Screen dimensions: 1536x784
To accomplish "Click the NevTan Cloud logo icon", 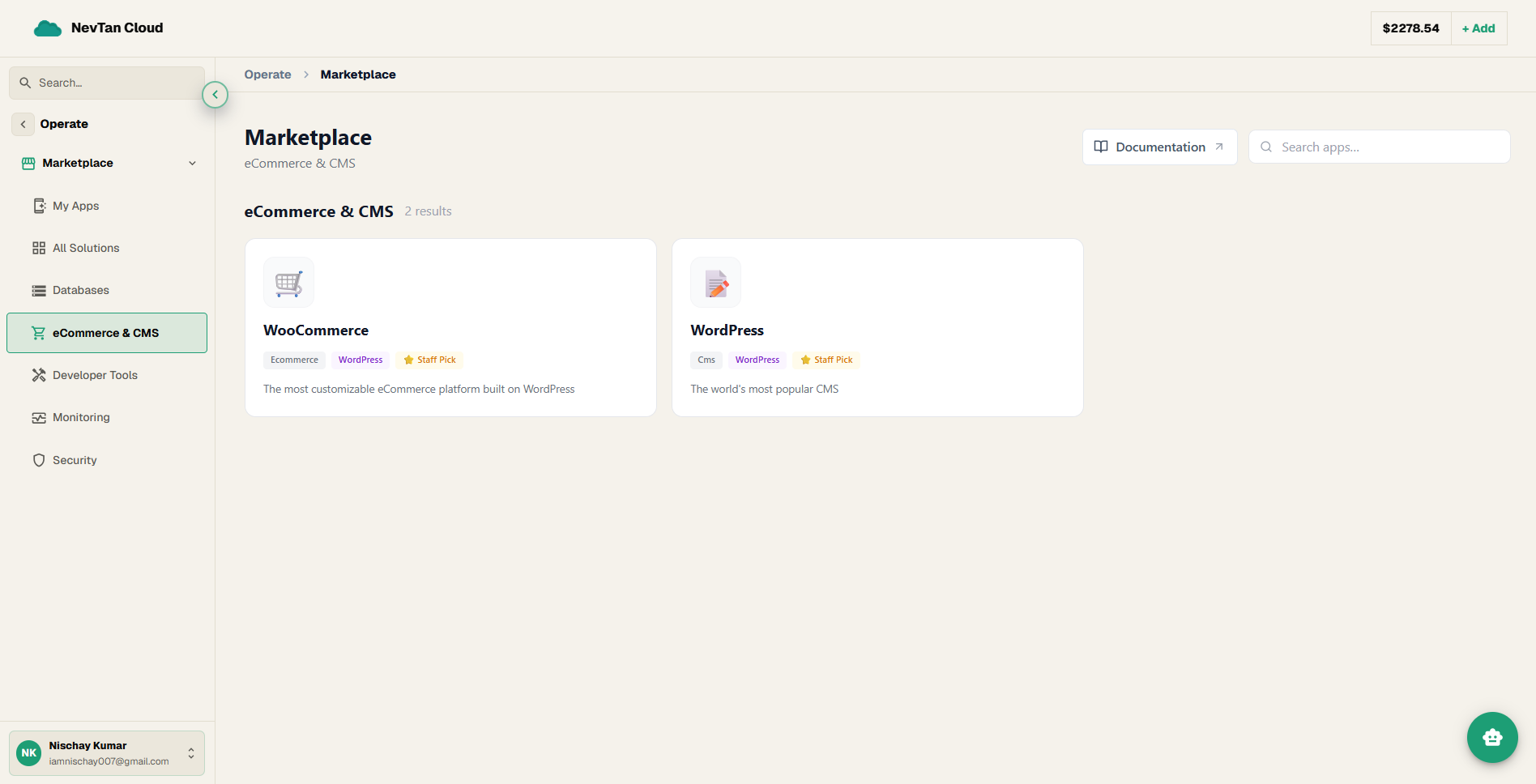I will (x=48, y=28).
